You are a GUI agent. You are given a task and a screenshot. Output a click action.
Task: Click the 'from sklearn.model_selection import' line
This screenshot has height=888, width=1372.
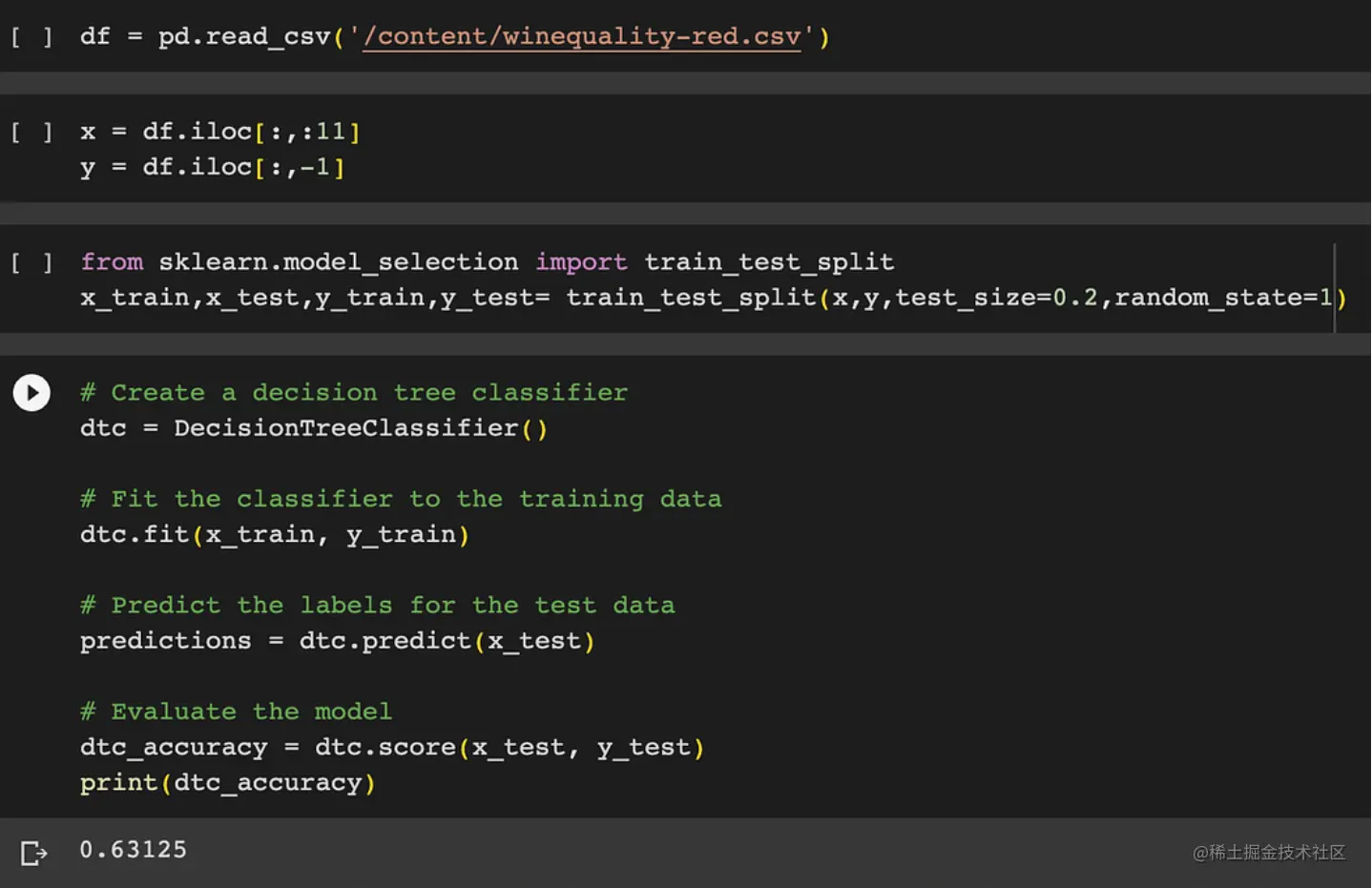(x=488, y=261)
